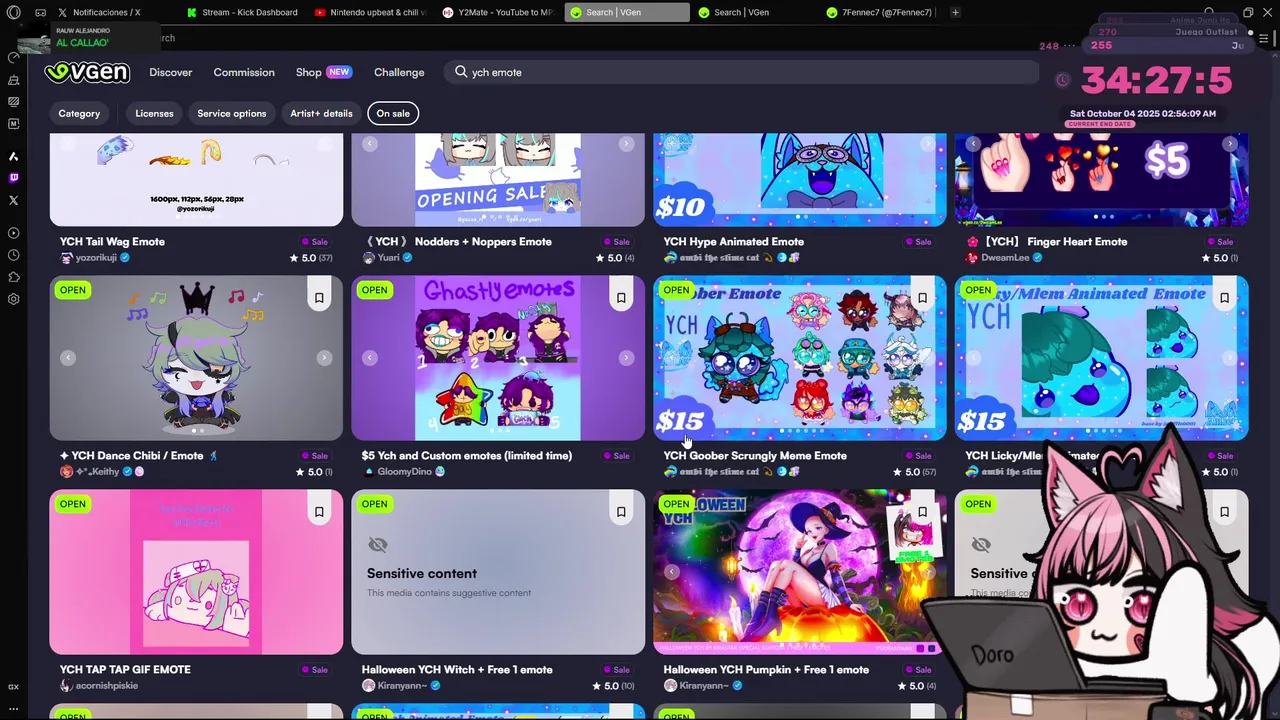Open the Extensions cube sidebar icon
The width and height of the screenshot is (1280, 720).
pos(13,277)
